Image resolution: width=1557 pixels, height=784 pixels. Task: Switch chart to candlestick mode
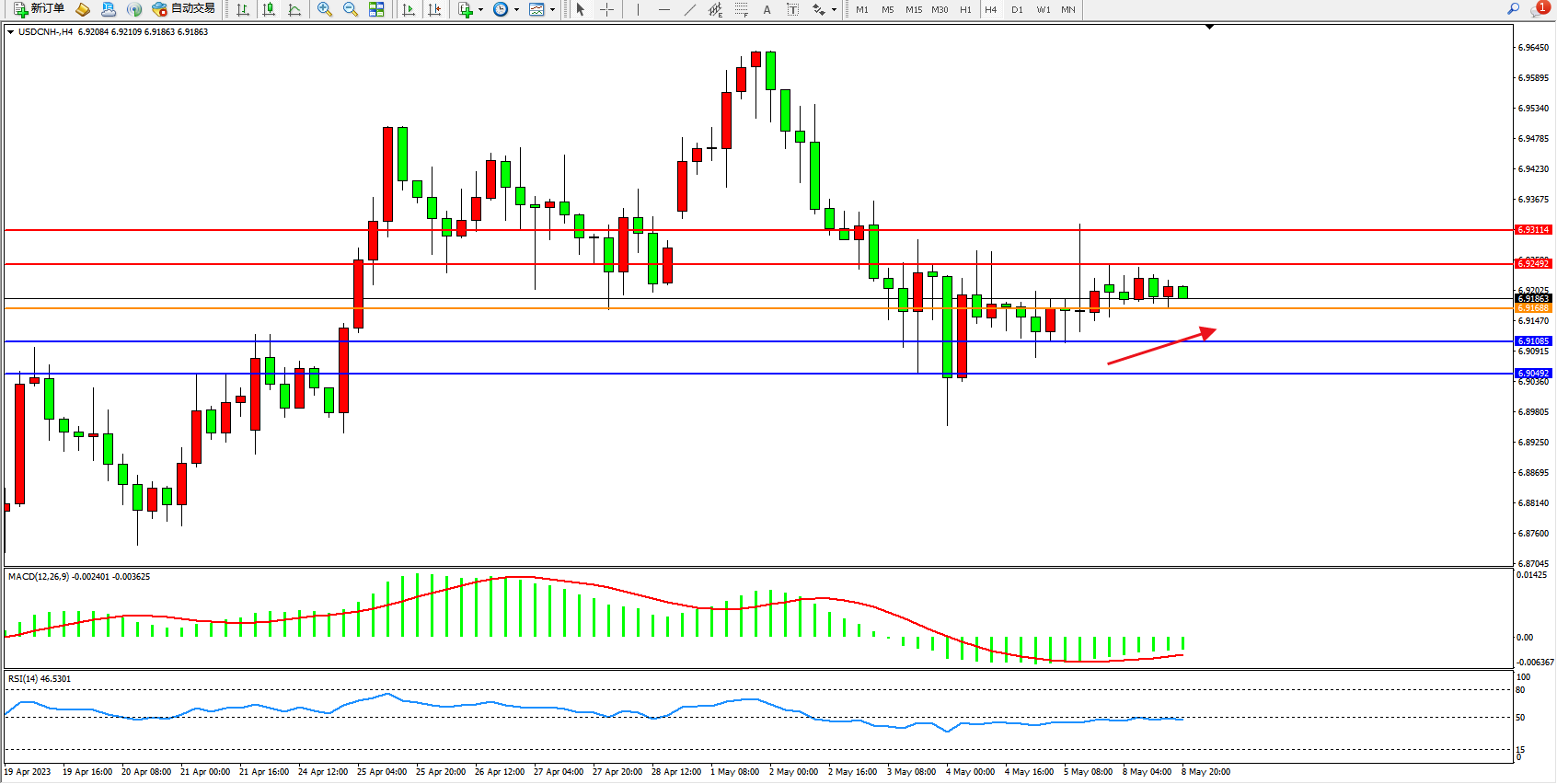(x=269, y=9)
